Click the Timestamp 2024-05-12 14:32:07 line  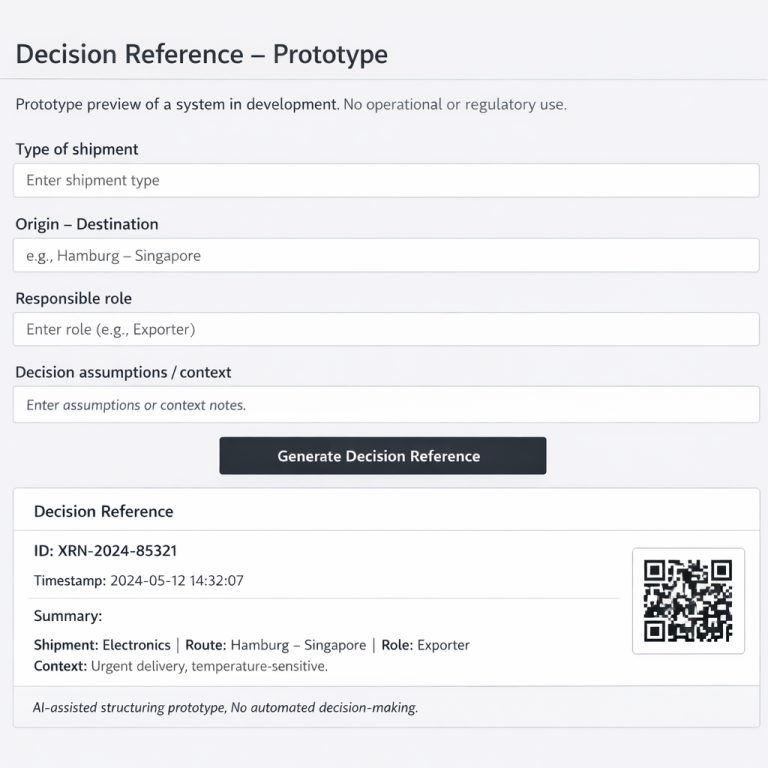[139, 580]
